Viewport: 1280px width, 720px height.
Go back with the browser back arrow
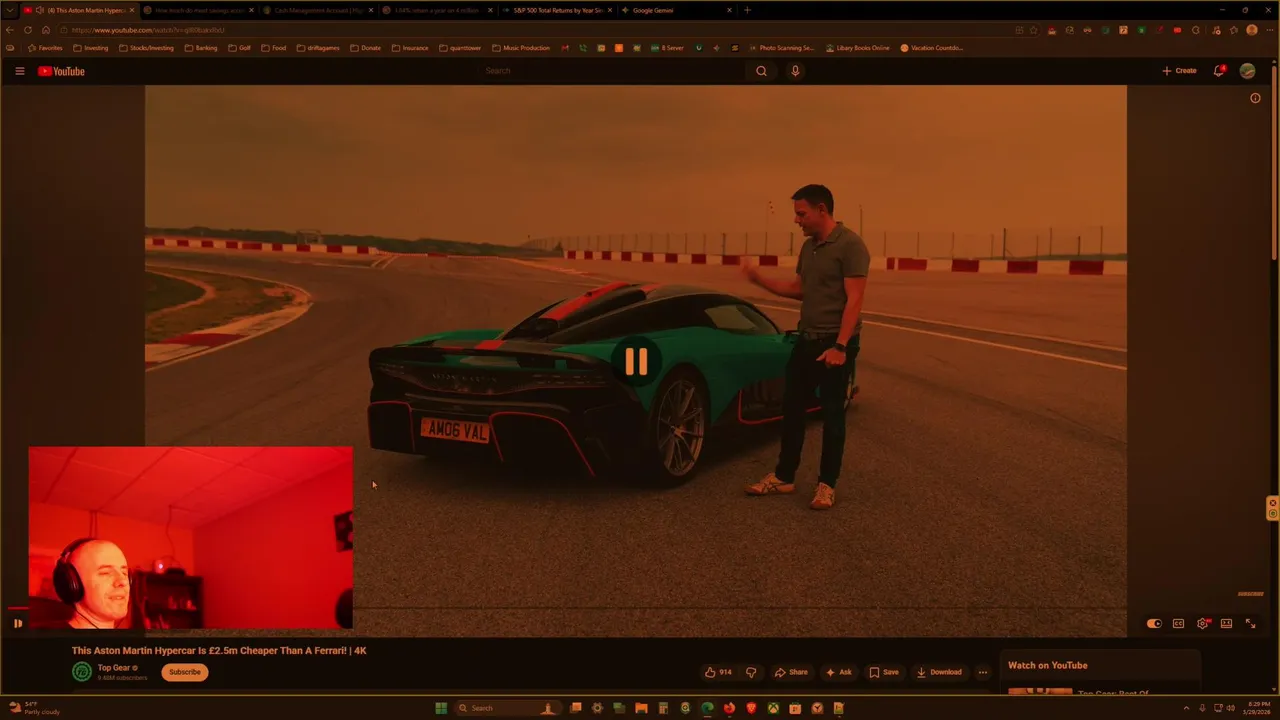tap(10, 30)
